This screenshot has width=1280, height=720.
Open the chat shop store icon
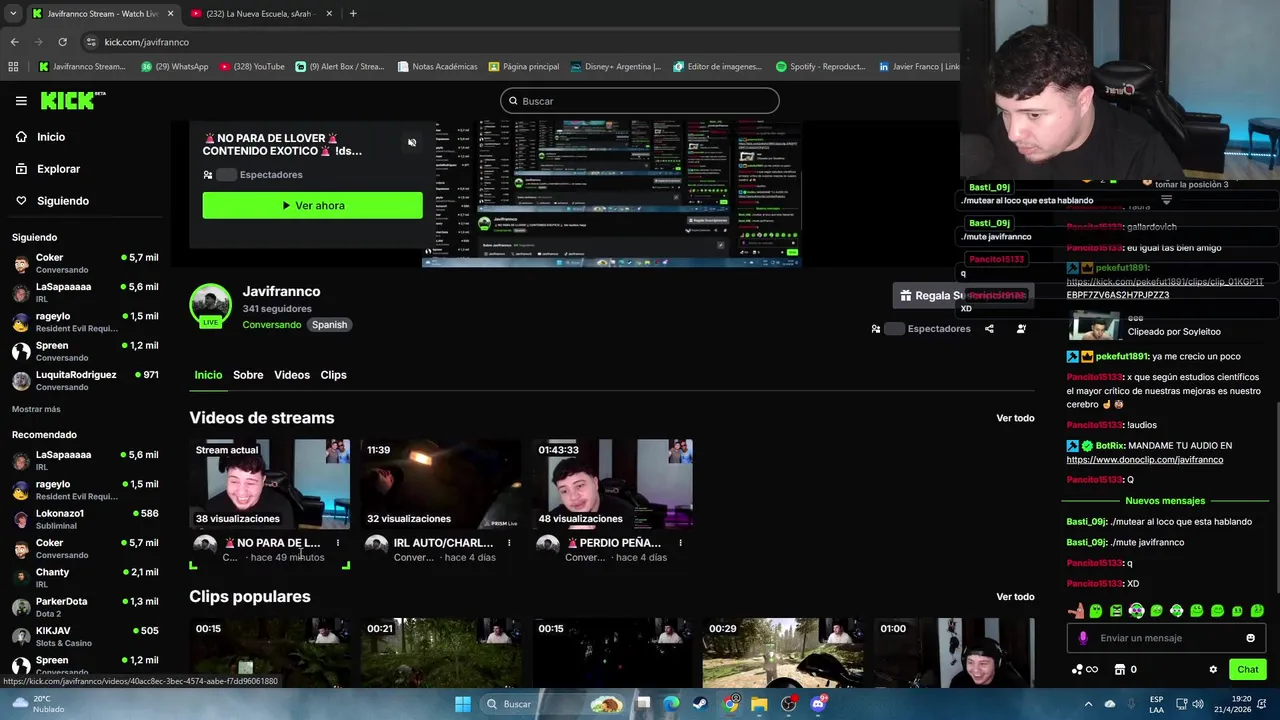[x=1120, y=670]
